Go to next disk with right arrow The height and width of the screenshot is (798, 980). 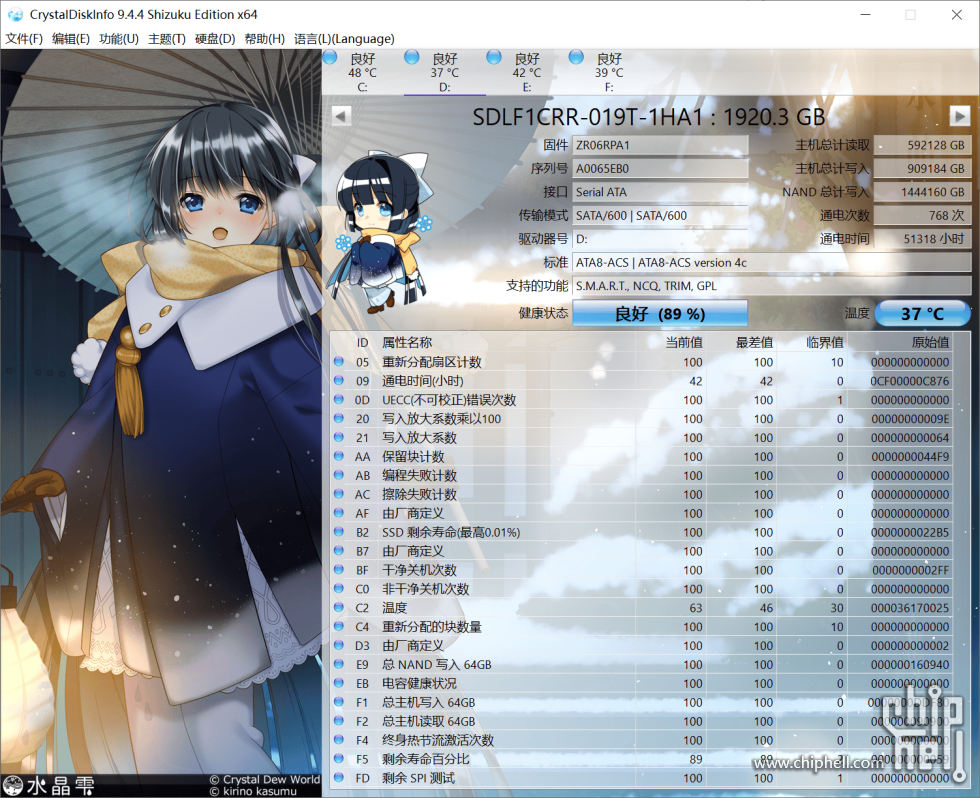[959, 116]
